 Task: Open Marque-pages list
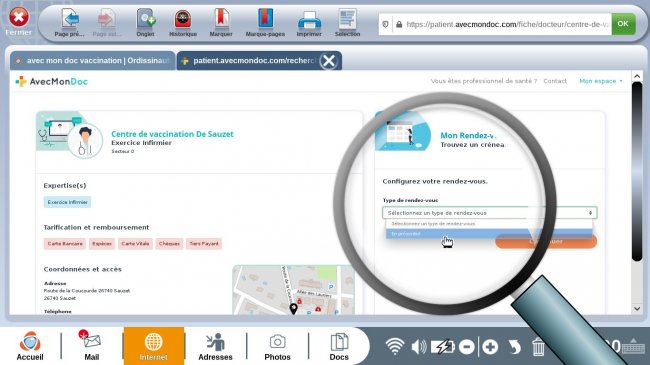click(x=265, y=19)
